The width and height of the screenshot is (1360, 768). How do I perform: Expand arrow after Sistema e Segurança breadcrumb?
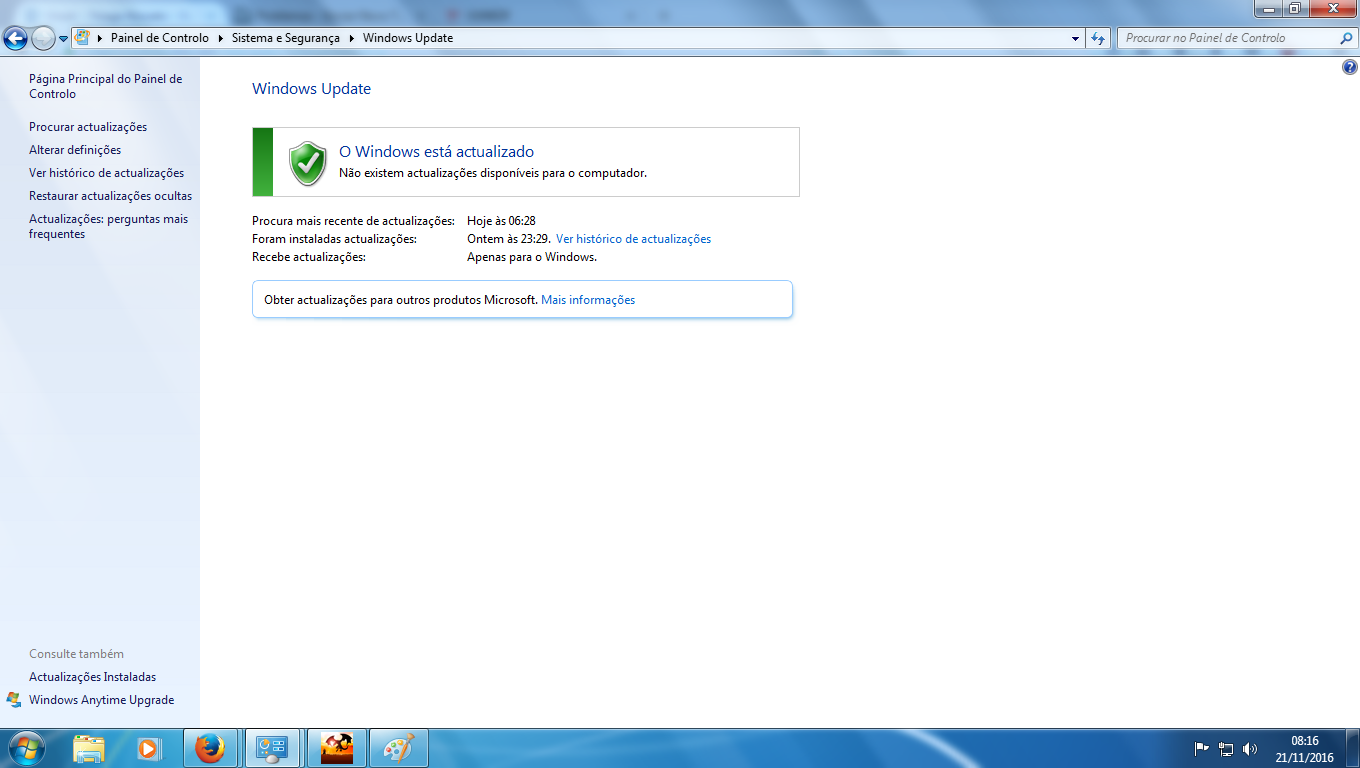351,38
